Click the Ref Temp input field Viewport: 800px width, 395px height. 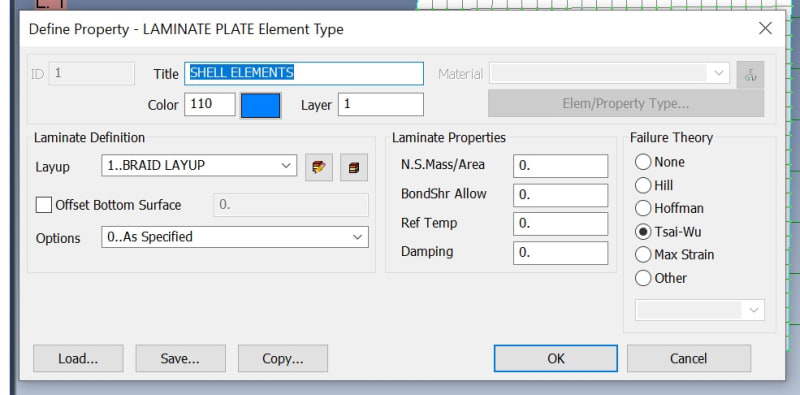561,224
